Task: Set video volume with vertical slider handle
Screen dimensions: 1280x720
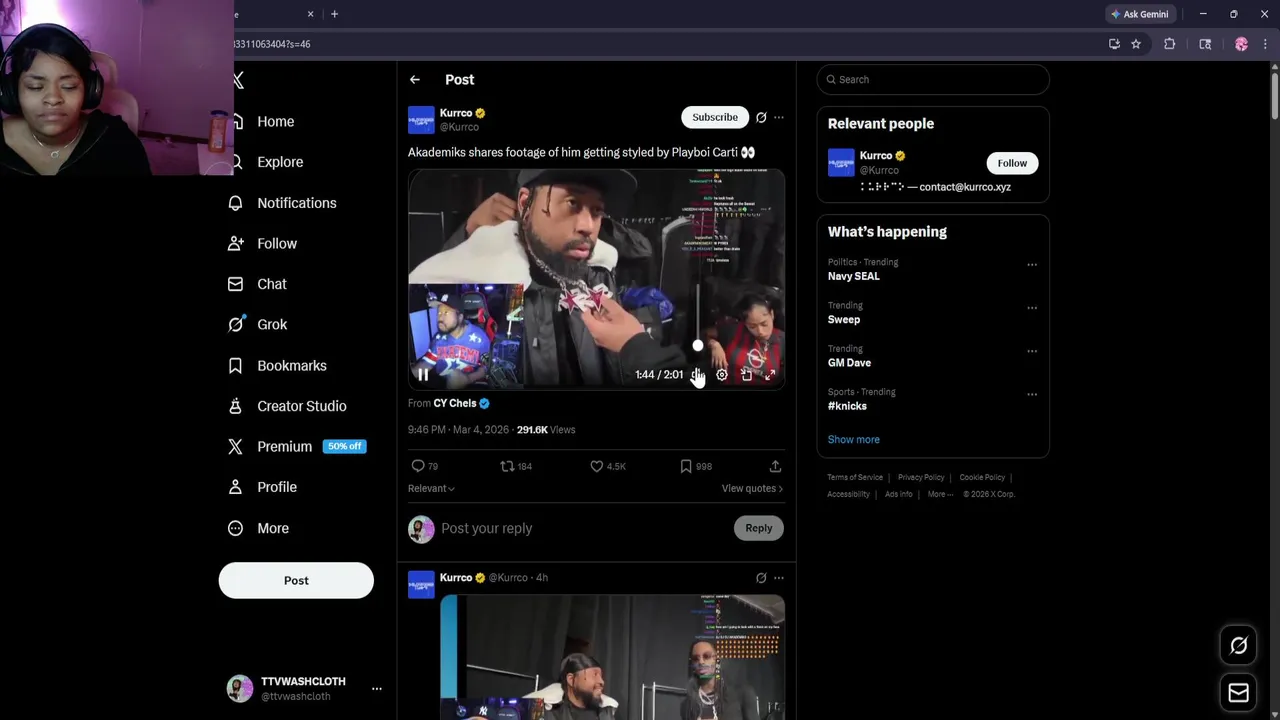Action: [x=698, y=346]
